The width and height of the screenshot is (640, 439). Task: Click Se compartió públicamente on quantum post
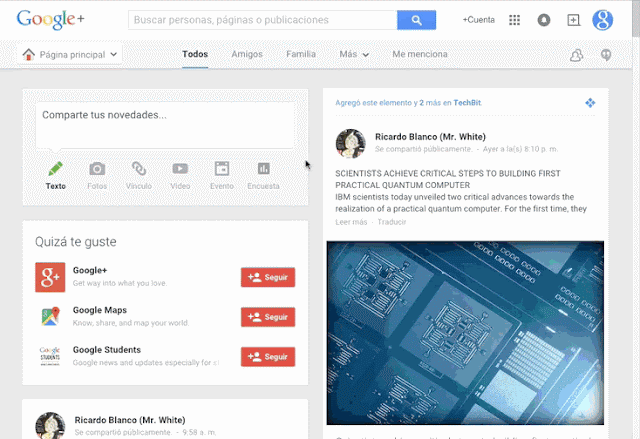tap(423, 149)
